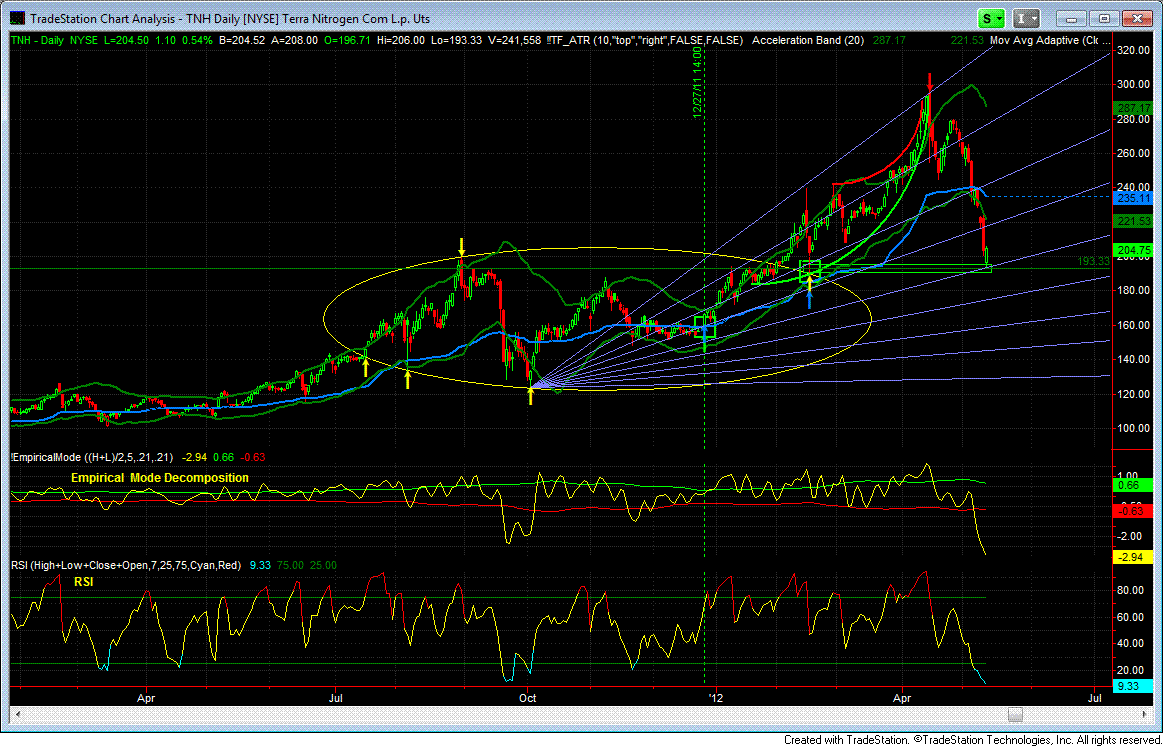Click the 'Acceleration Band (20)' indicator label
Viewport: 1163px width, 746px height.
[x=808, y=41]
